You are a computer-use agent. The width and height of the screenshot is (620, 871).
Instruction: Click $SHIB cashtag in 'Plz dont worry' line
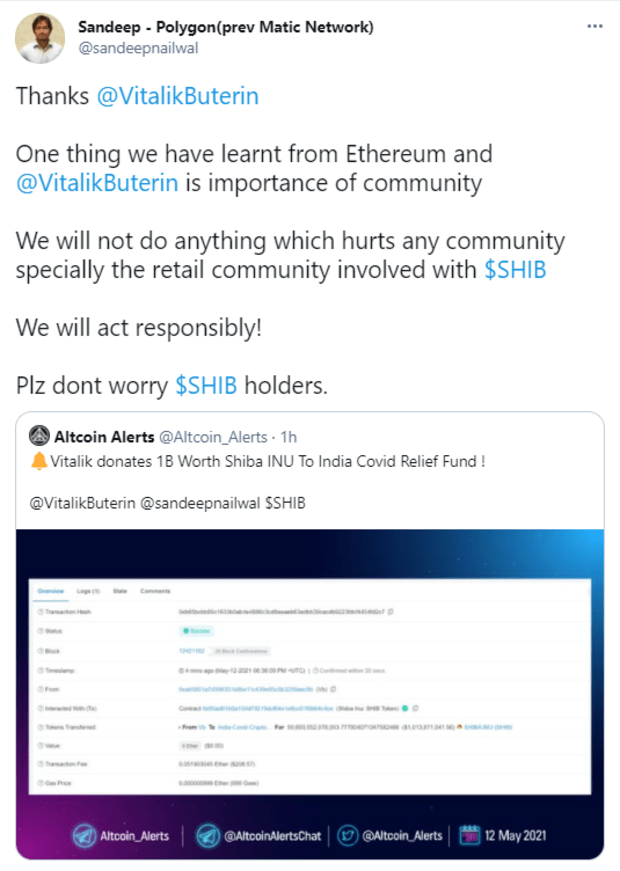[207, 385]
